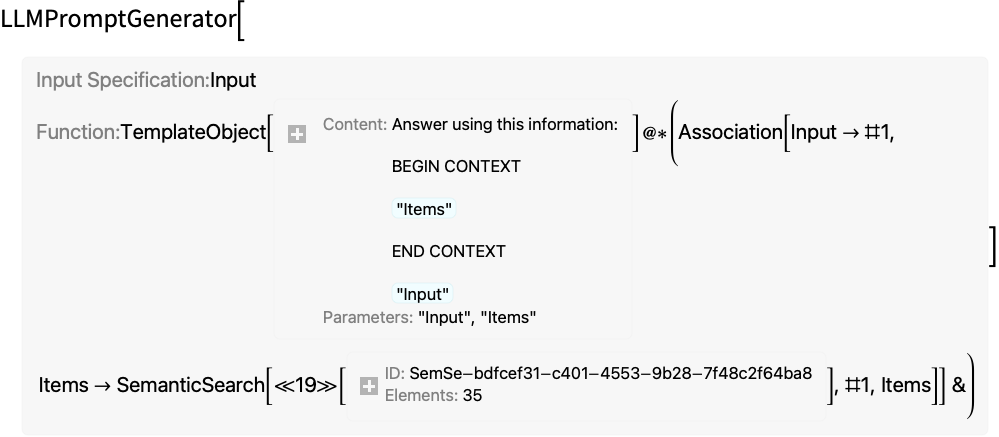Click the BEGIN CONTEXT template line

456,166
